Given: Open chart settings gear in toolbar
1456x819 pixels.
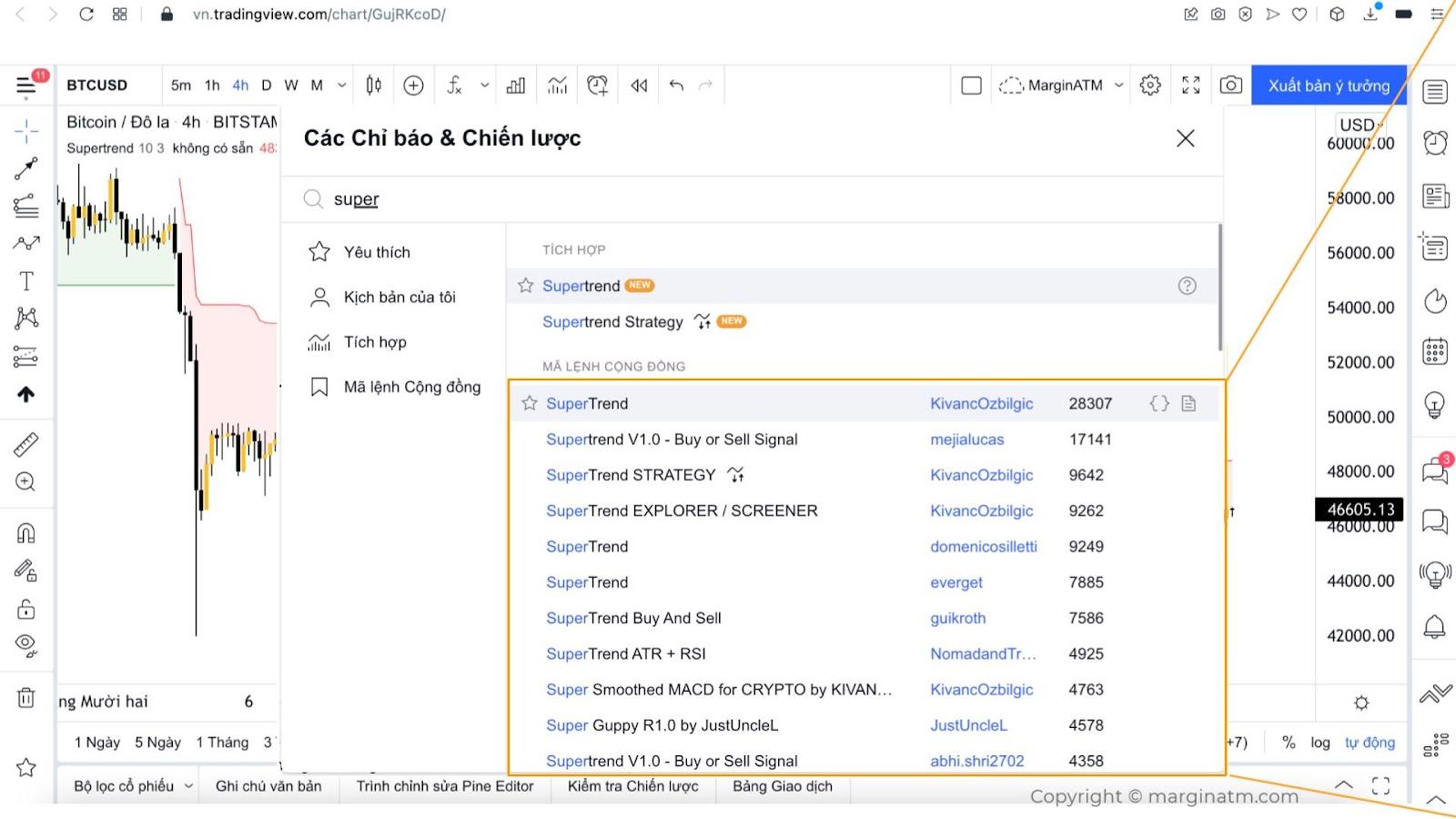Looking at the screenshot, I should [x=1150, y=85].
